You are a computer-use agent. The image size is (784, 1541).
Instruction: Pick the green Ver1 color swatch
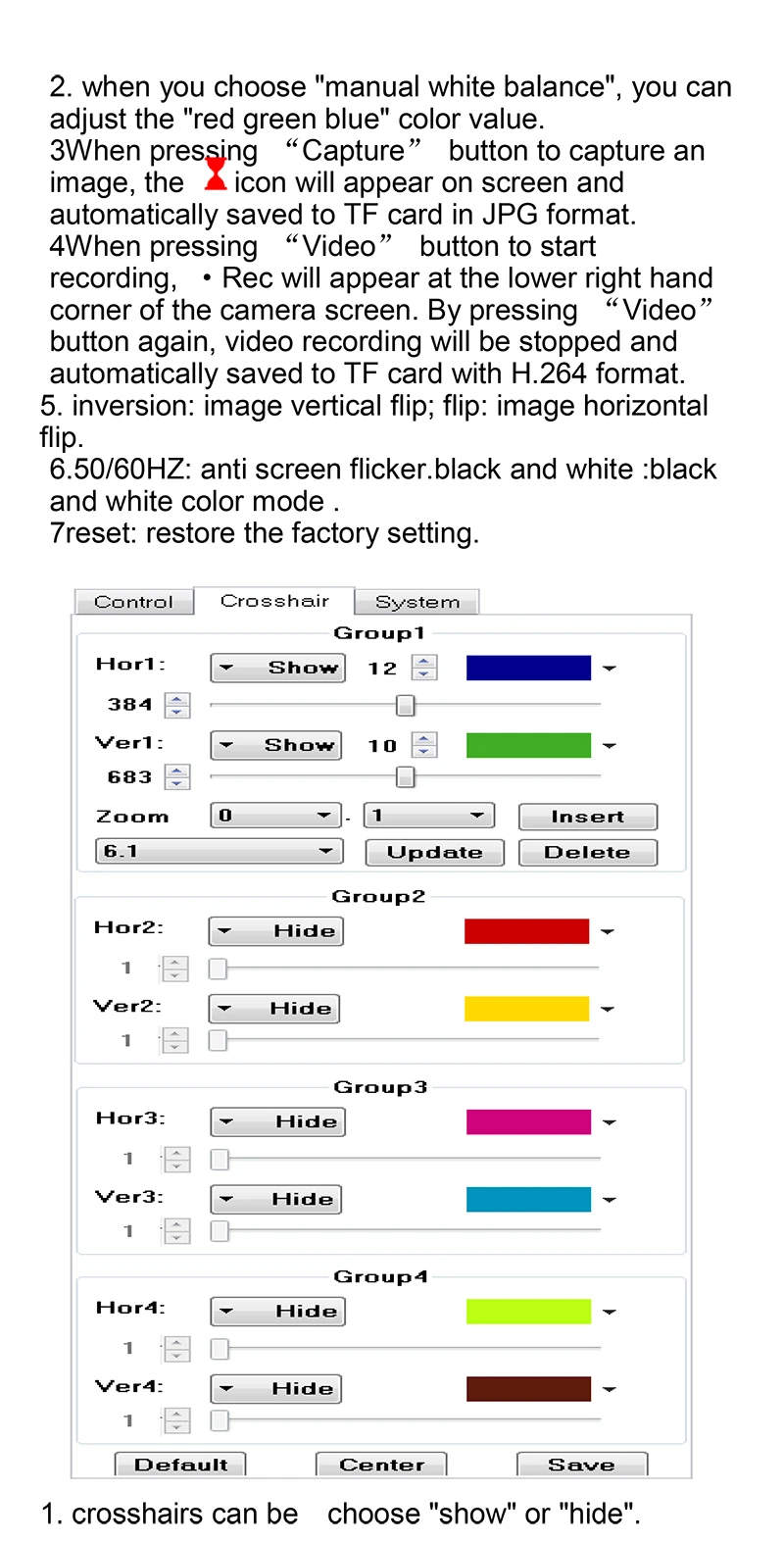point(528,745)
